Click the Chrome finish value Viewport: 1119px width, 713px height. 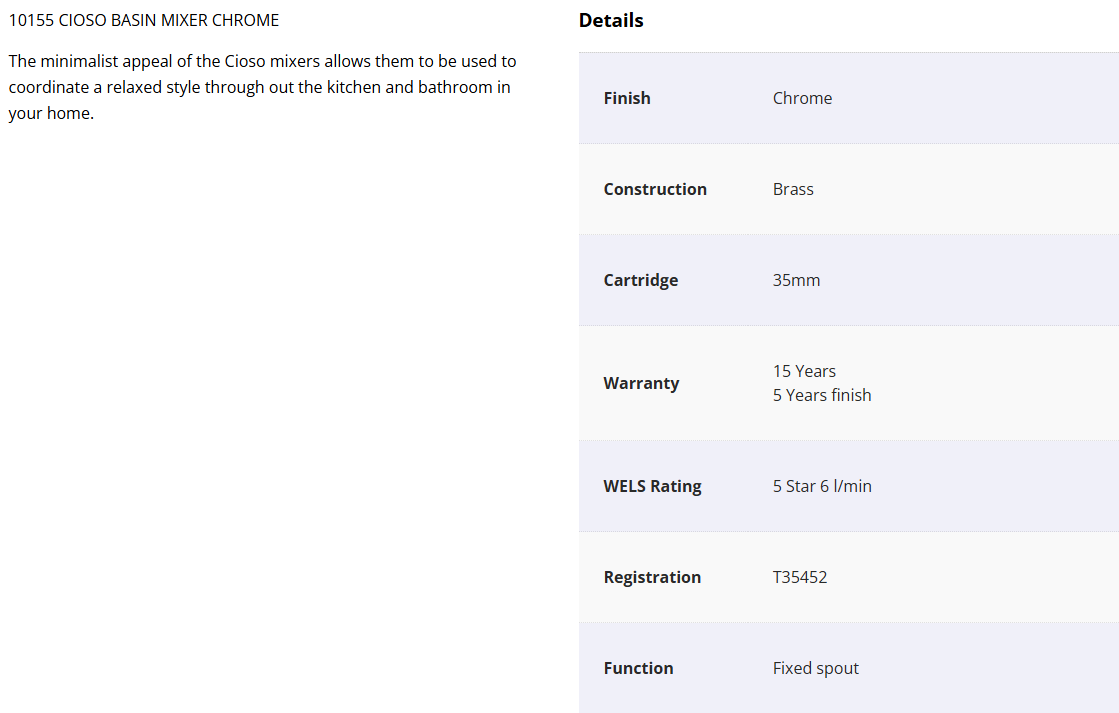(x=802, y=98)
